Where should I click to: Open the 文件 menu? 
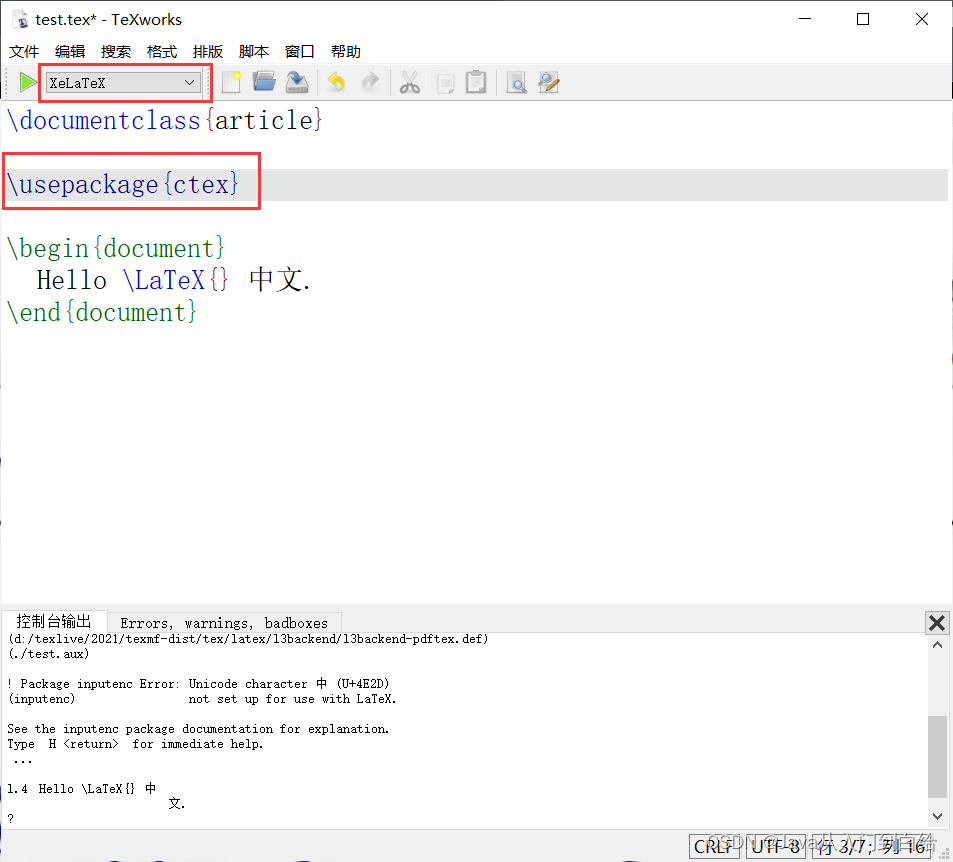tap(24, 52)
